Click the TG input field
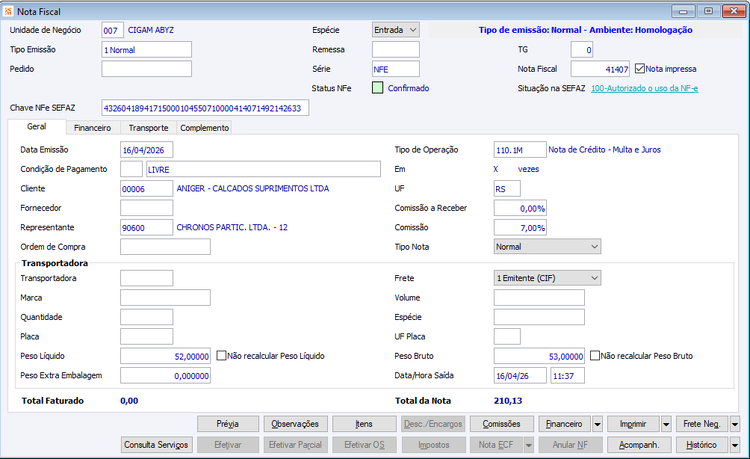 (x=582, y=50)
